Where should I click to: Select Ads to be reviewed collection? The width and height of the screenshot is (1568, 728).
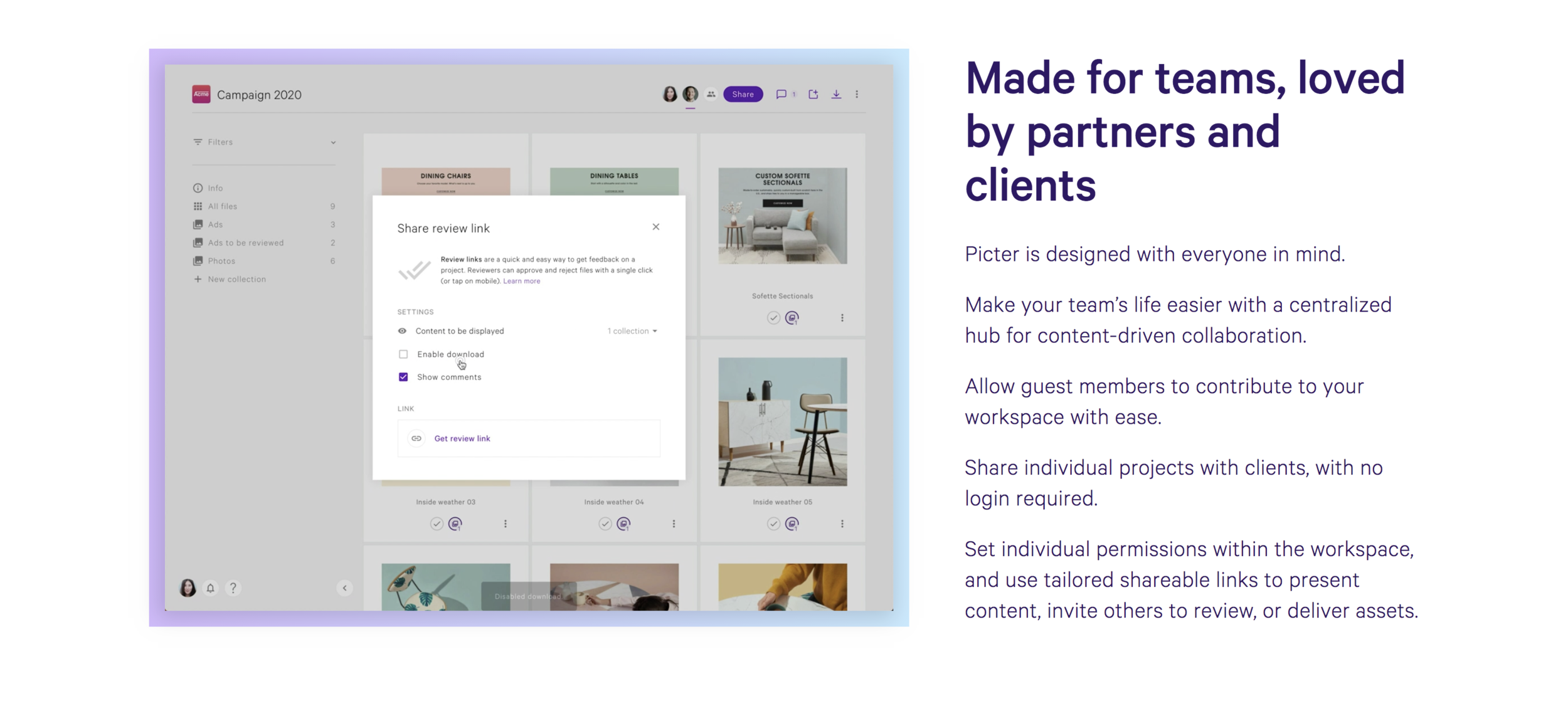click(246, 243)
